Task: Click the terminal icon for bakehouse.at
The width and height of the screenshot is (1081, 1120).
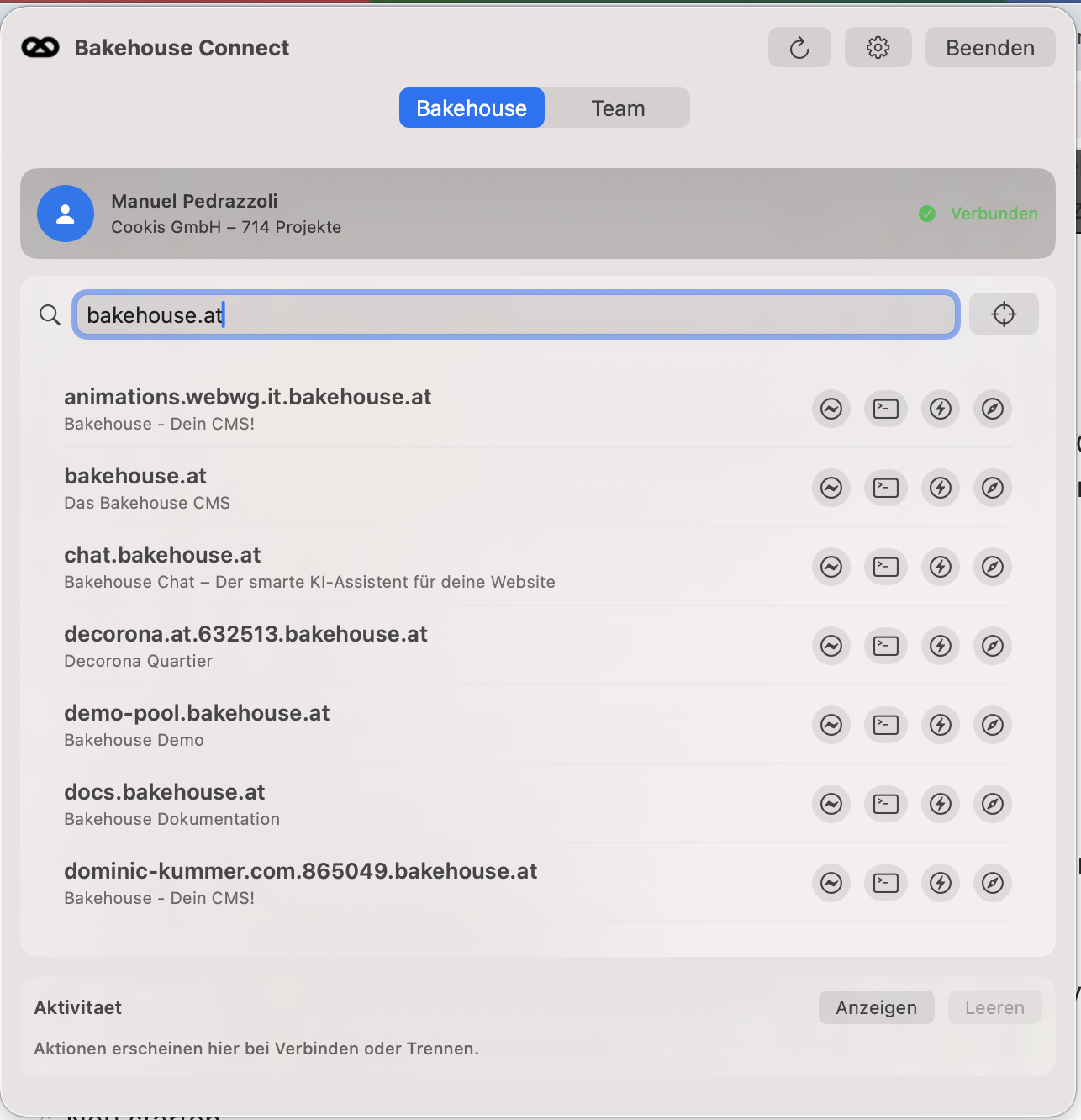Action: 886,488
